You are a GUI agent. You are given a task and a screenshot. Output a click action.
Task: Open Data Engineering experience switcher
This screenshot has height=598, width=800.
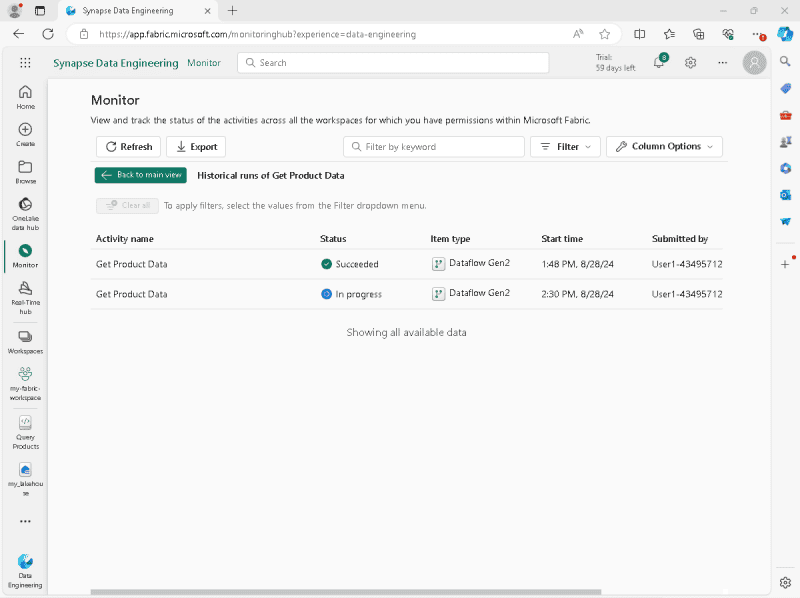pyautogui.click(x=25, y=569)
